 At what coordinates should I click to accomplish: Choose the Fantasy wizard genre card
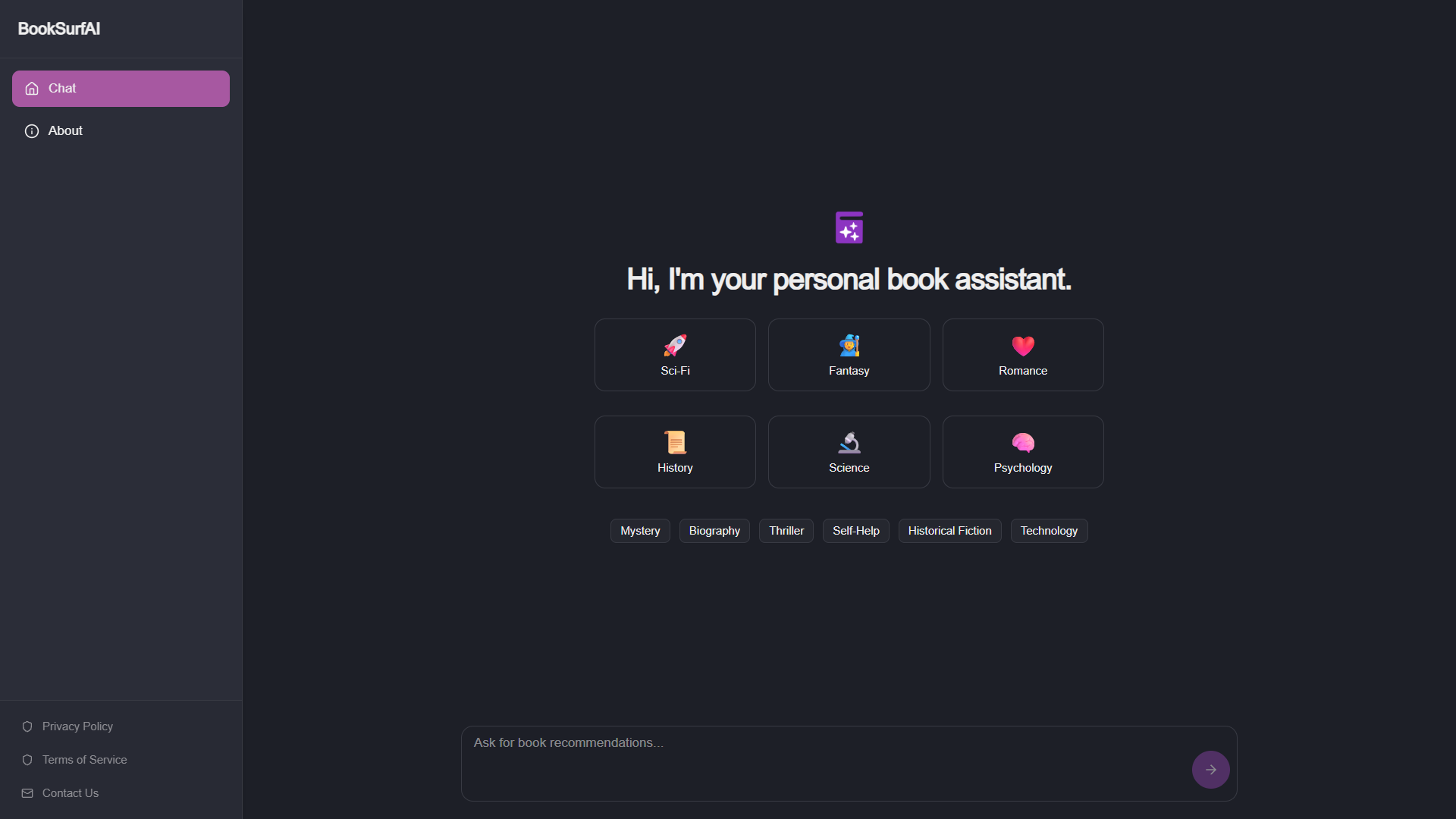pos(849,355)
